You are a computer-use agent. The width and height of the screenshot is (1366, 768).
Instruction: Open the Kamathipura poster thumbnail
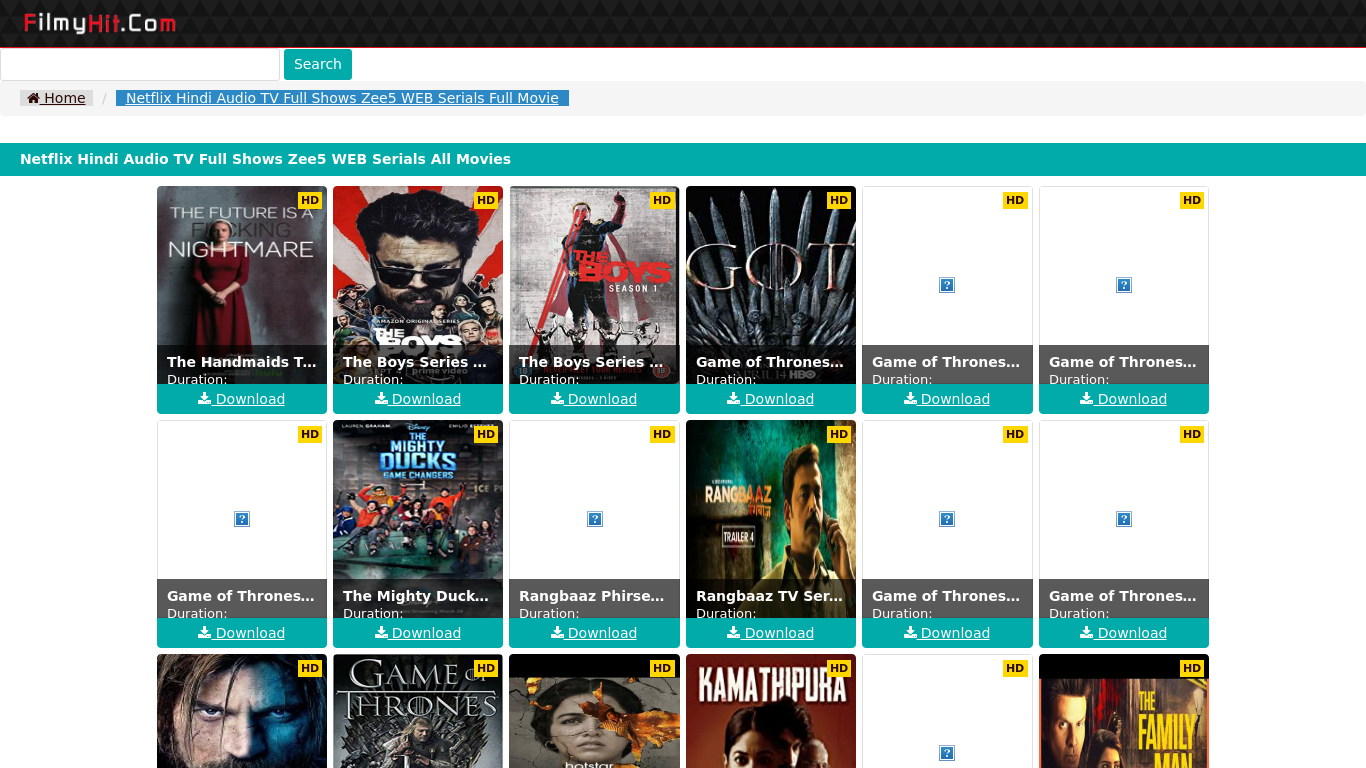770,715
